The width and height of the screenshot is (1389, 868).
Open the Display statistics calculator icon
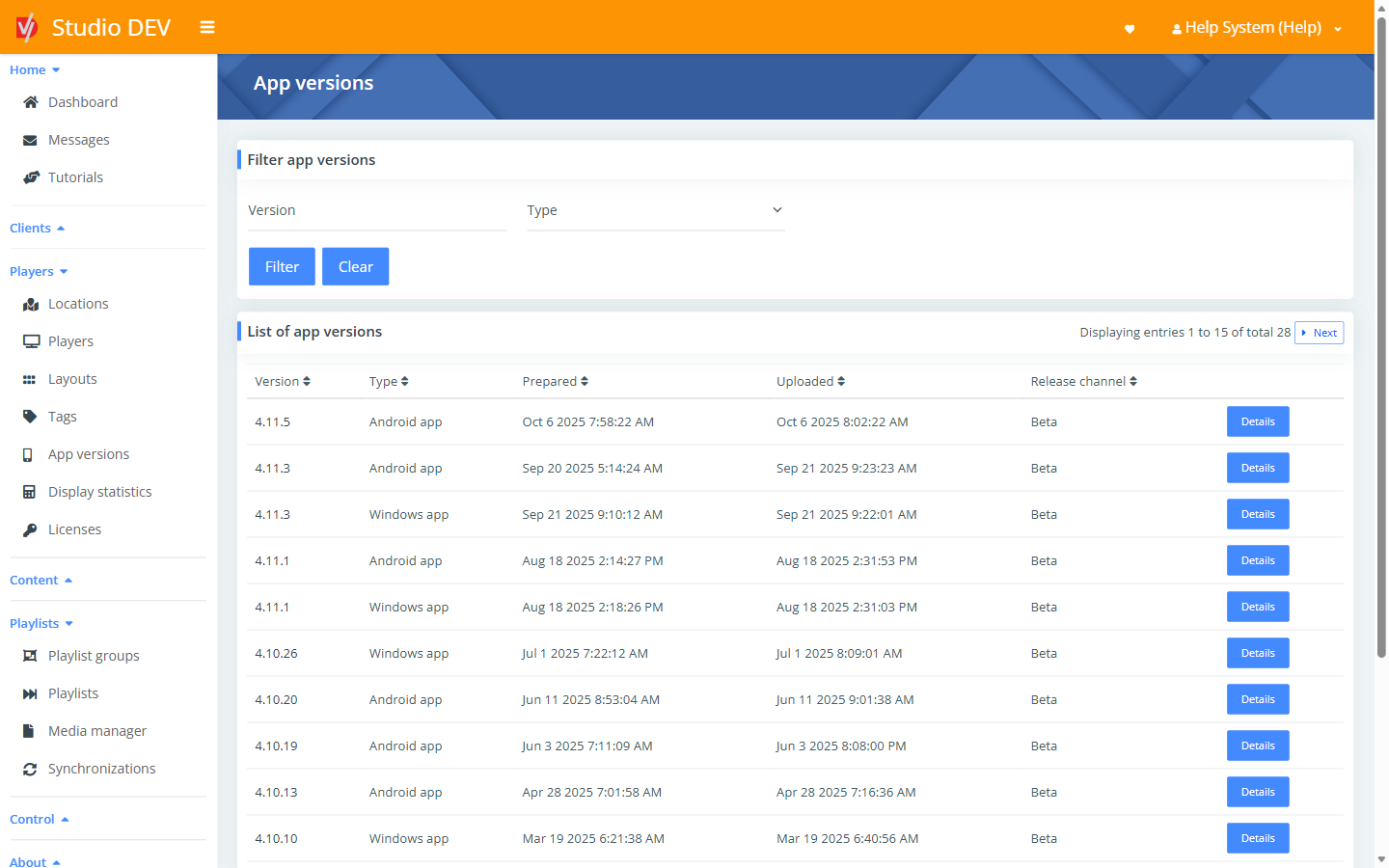(29, 492)
